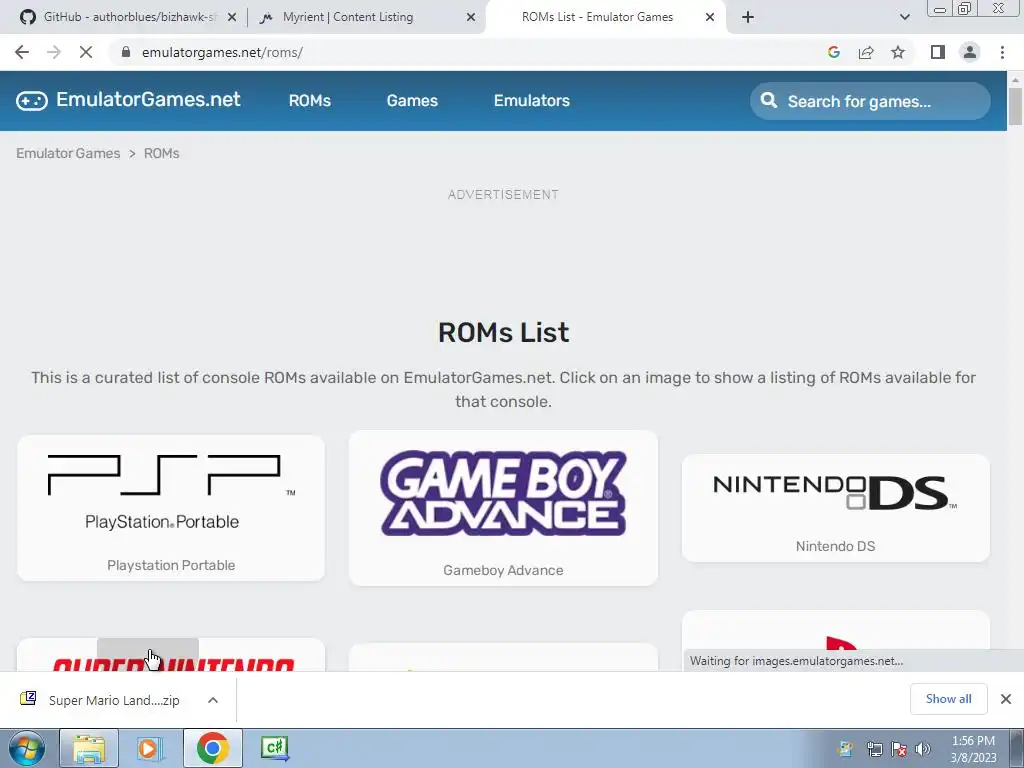The image size is (1024, 768).
Task: Close the GitHub tab
Action: click(232, 18)
